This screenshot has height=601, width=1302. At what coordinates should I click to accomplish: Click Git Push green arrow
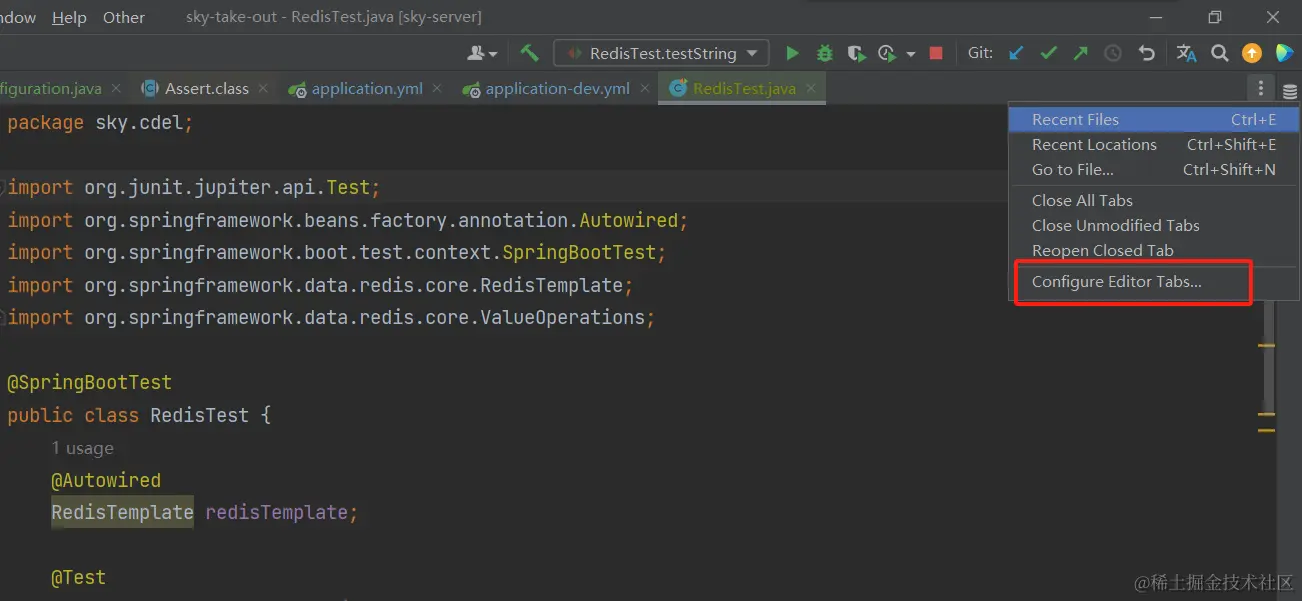[x=1080, y=53]
